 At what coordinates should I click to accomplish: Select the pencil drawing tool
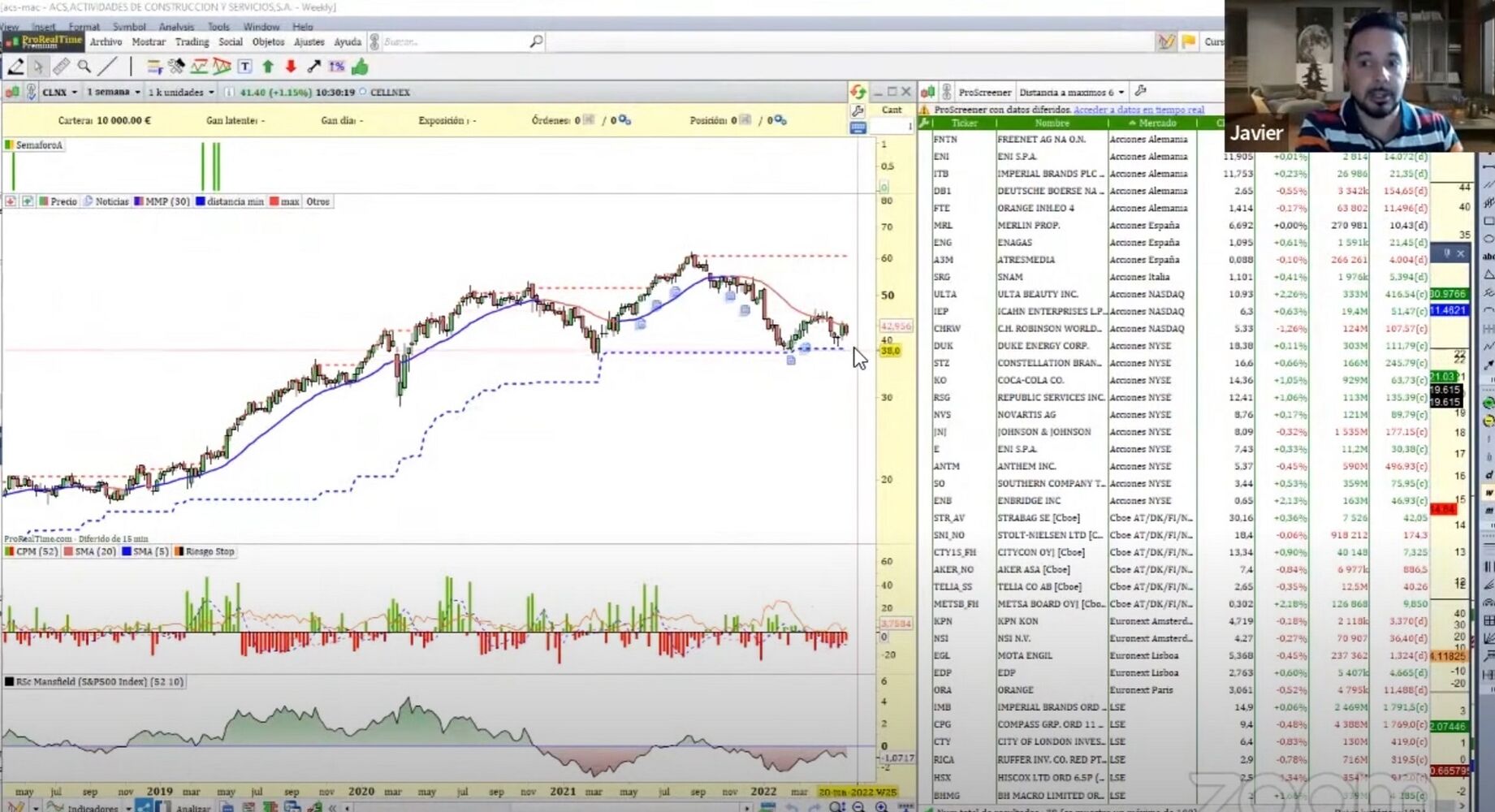(15, 67)
